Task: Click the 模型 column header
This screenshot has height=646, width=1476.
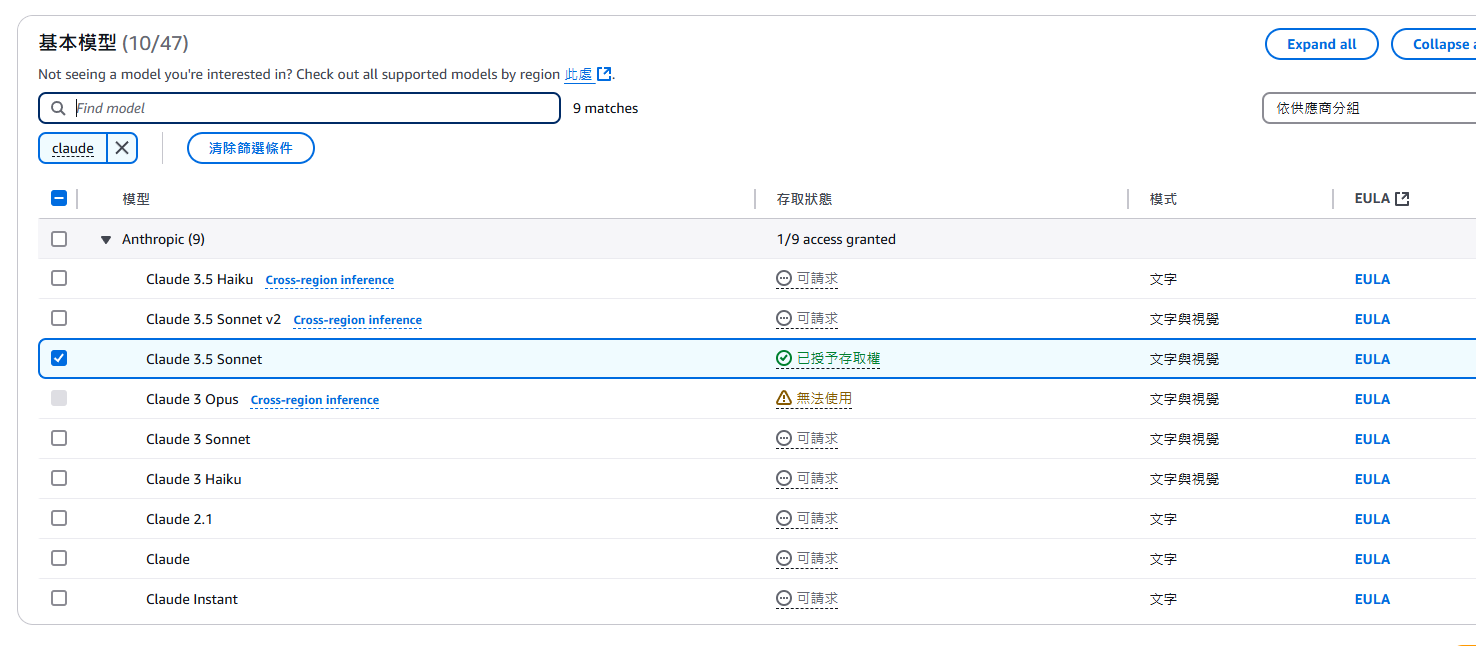Action: point(136,199)
